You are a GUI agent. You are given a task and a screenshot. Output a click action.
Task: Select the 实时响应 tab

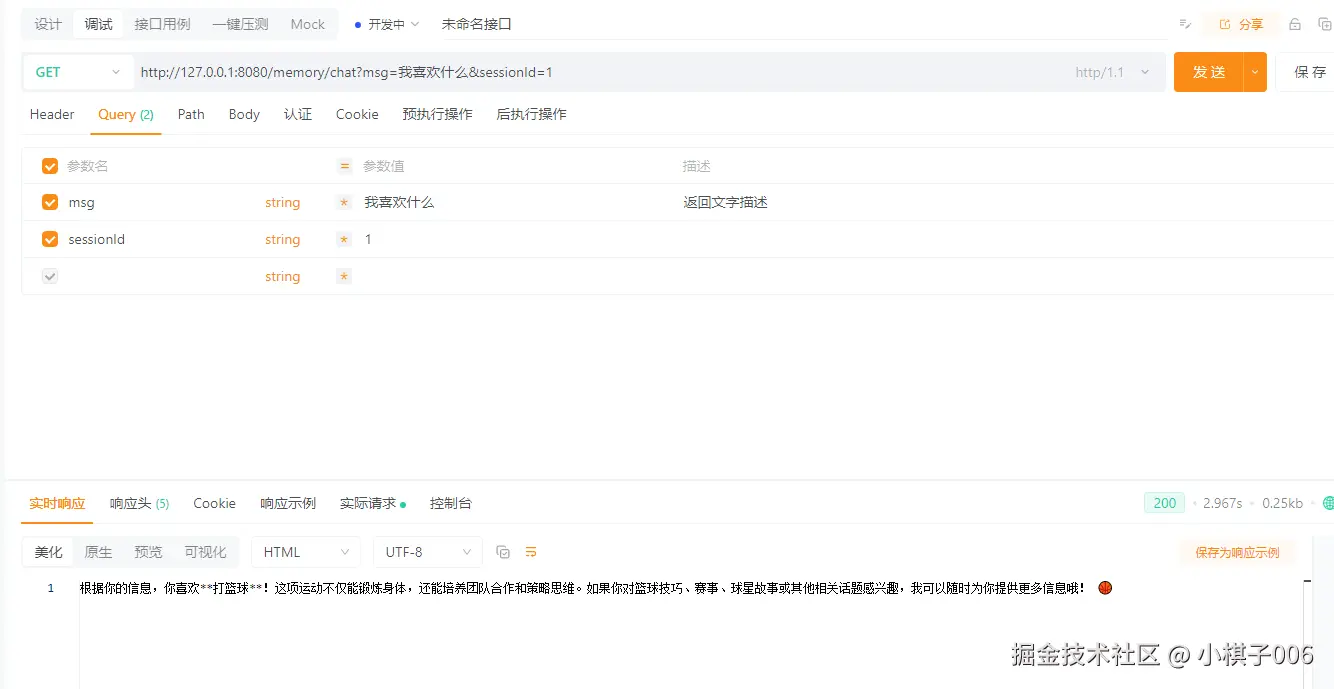(x=57, y=503)
